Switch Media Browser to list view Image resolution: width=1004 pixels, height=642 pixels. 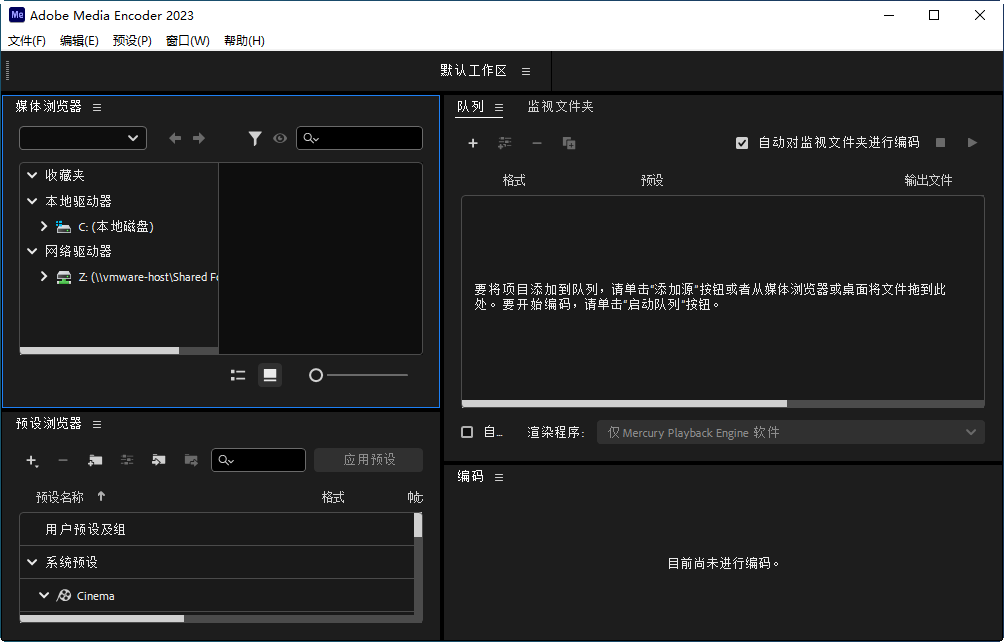[x=237, y=374]
